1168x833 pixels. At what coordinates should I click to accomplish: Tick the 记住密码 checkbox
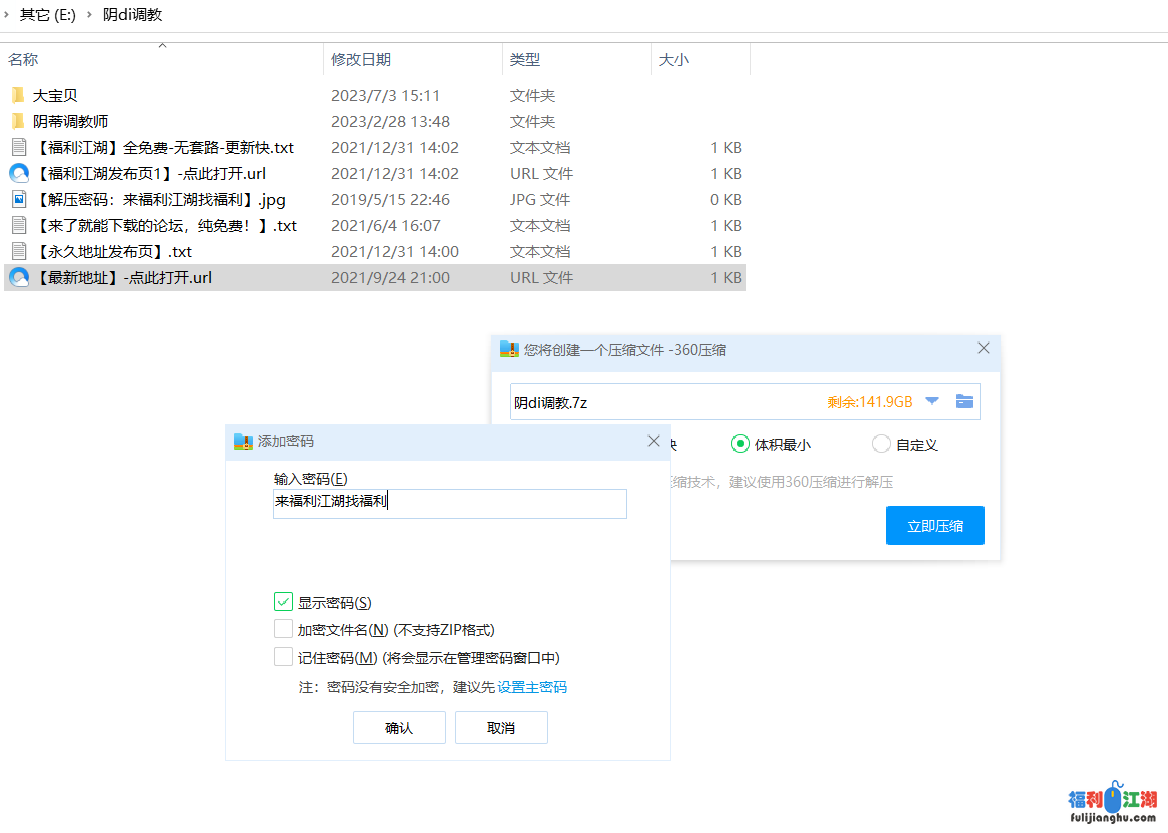[x=283, y=657]
